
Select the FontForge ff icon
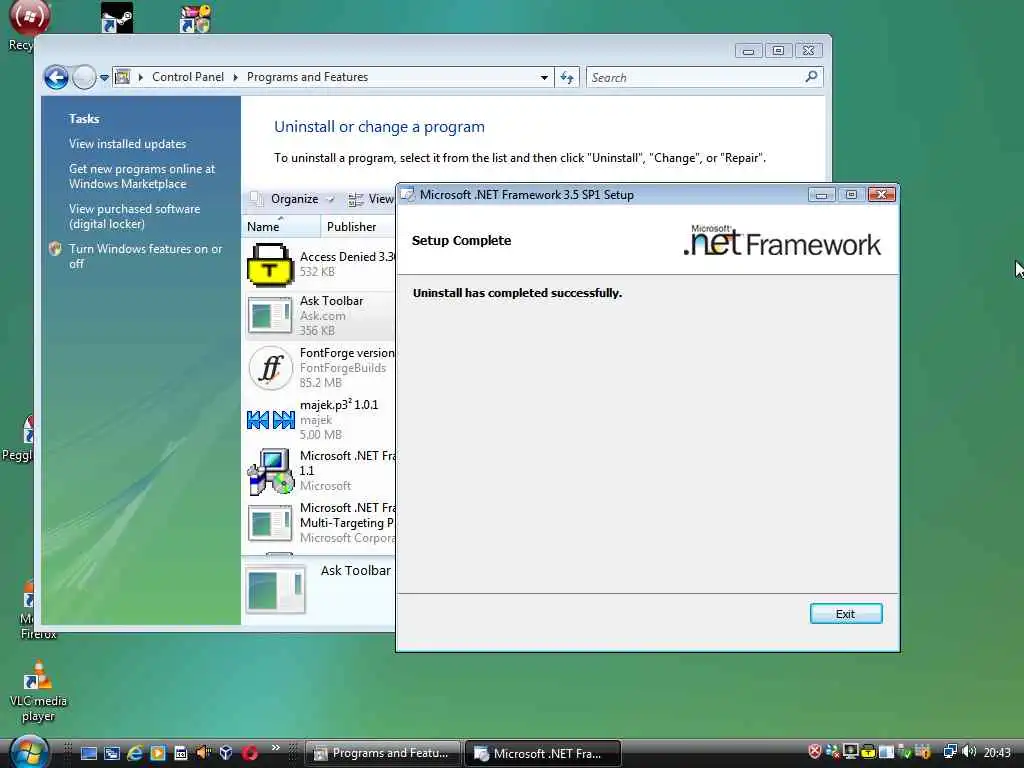click(270, 368)
